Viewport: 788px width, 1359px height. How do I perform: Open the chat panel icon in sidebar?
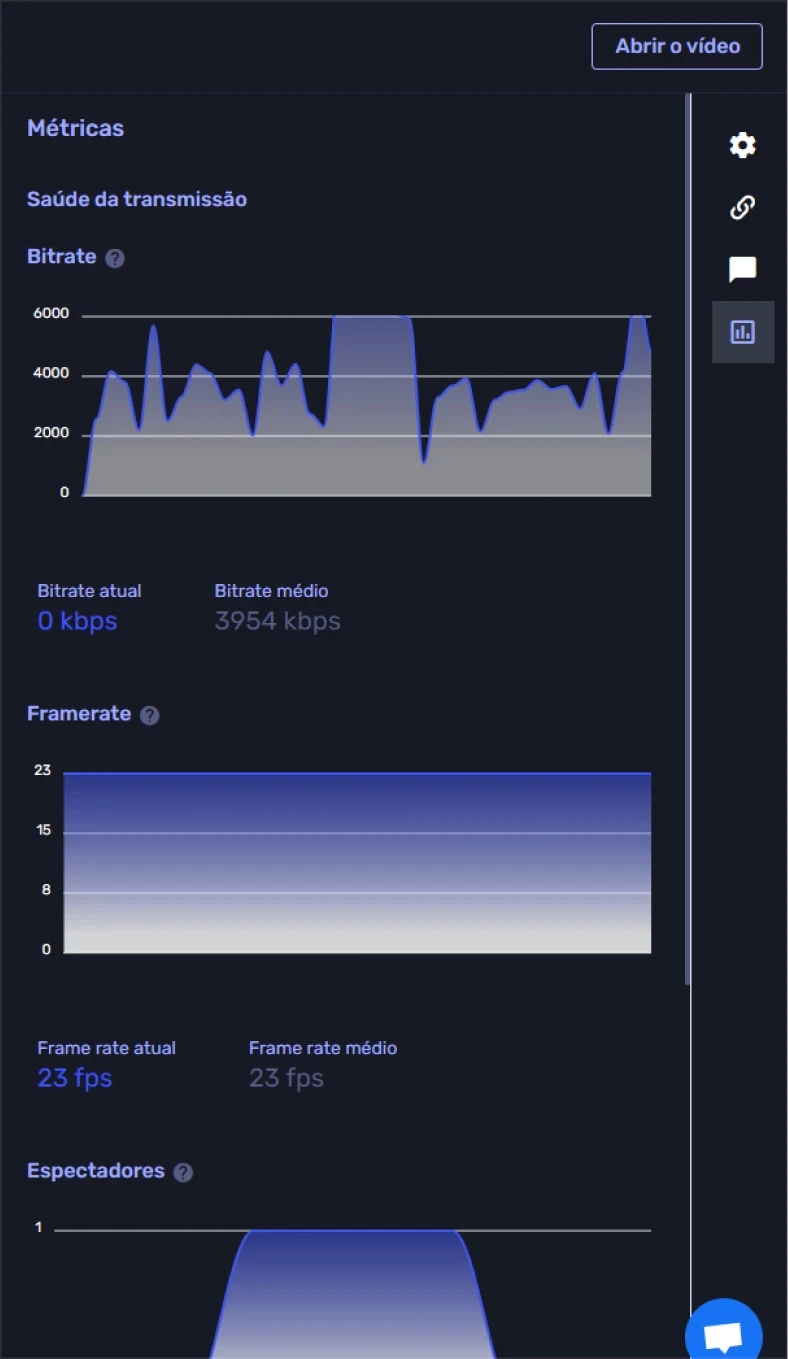pyautogui.click(x=742, y=270)
